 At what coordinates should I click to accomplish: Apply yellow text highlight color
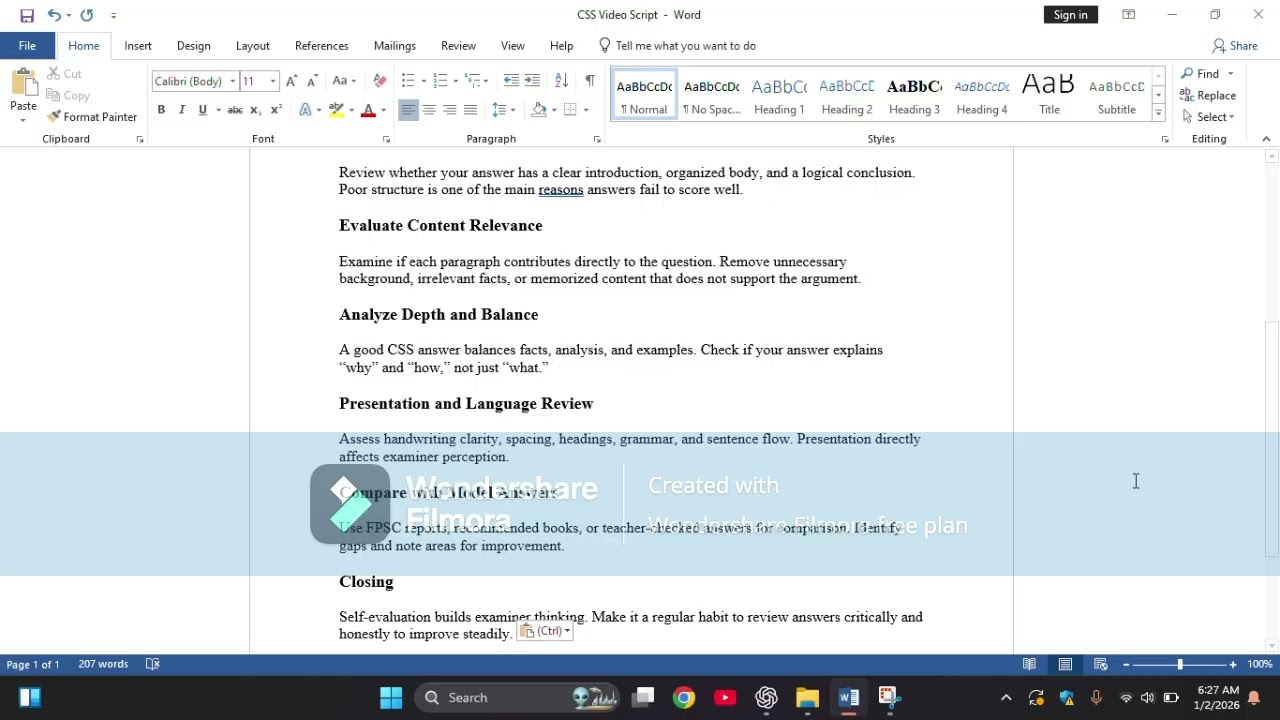point(337,110)
